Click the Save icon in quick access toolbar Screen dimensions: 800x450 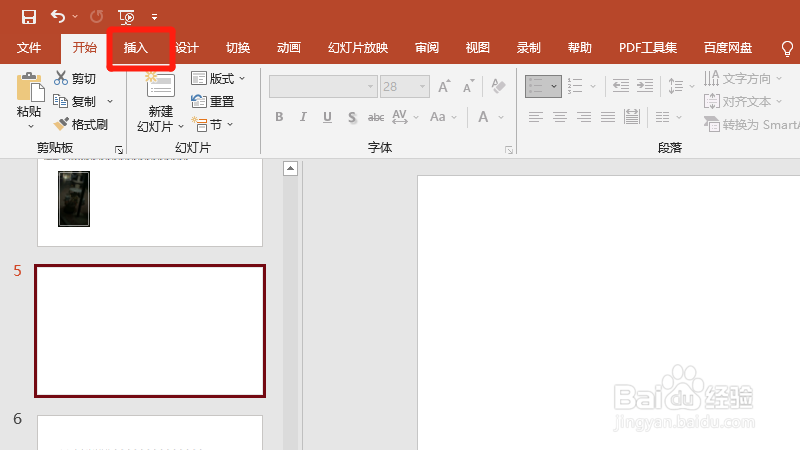pos(29,17)
